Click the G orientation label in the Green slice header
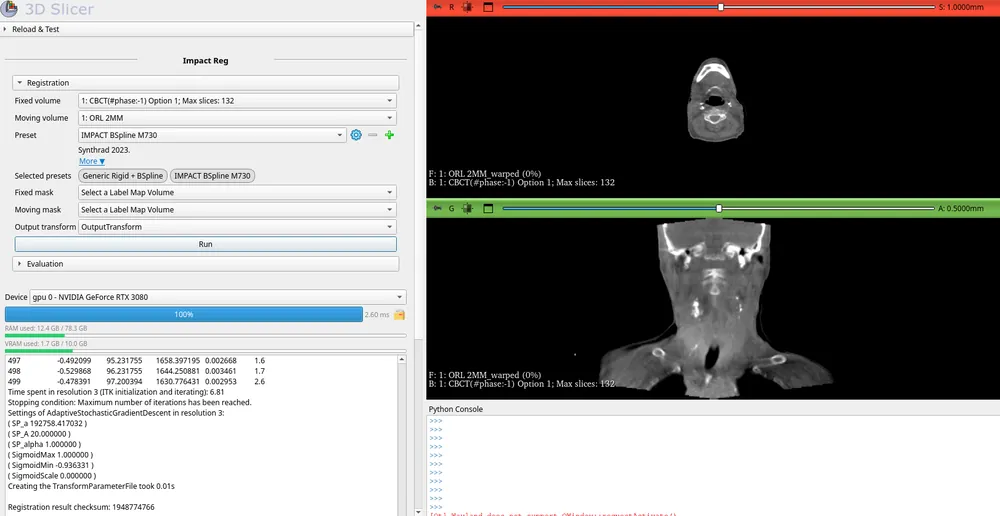The width and height of the screenshot is (1000, 516). [x=452, y=208]
